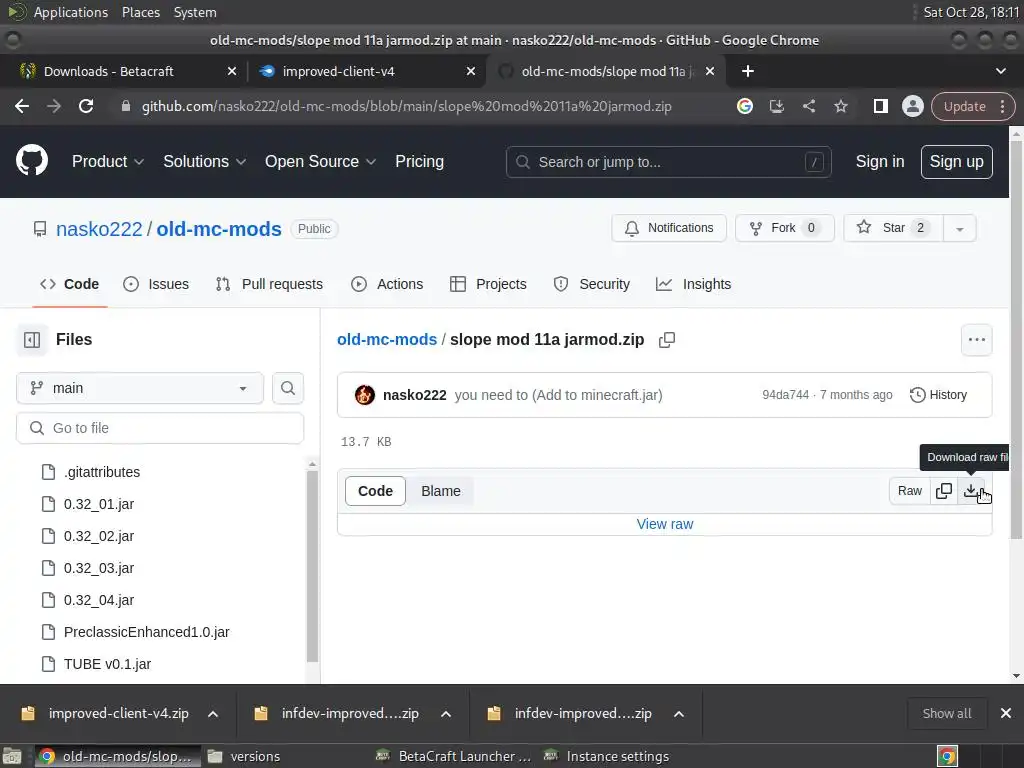
Task: Select the repository Code tab
Action: click(69, 284)
